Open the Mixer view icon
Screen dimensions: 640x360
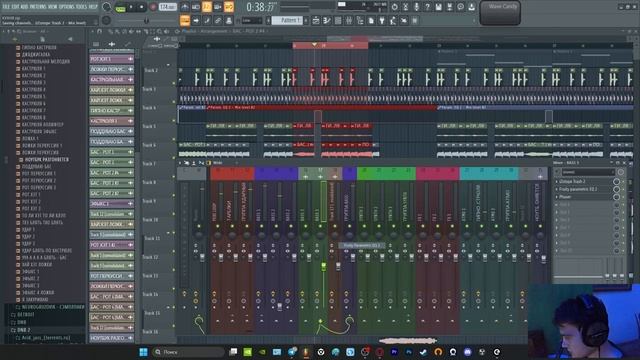349,20
